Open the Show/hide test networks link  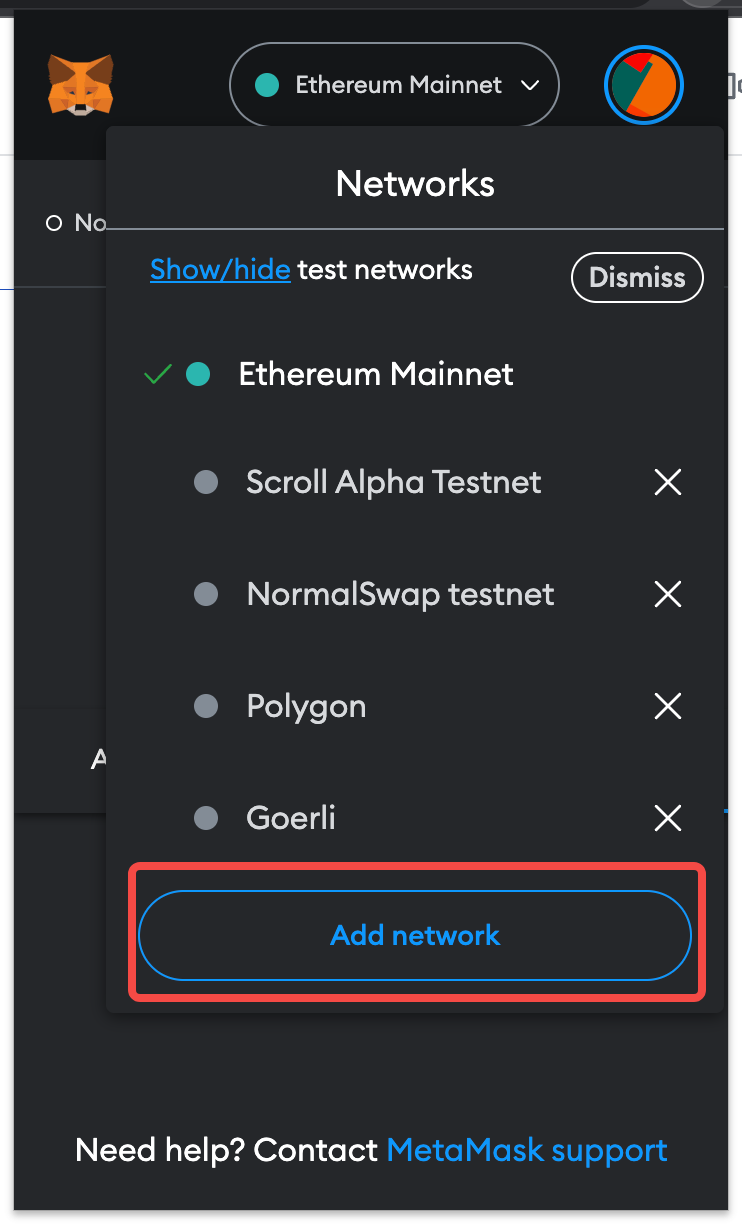click(x=220, y=269)
